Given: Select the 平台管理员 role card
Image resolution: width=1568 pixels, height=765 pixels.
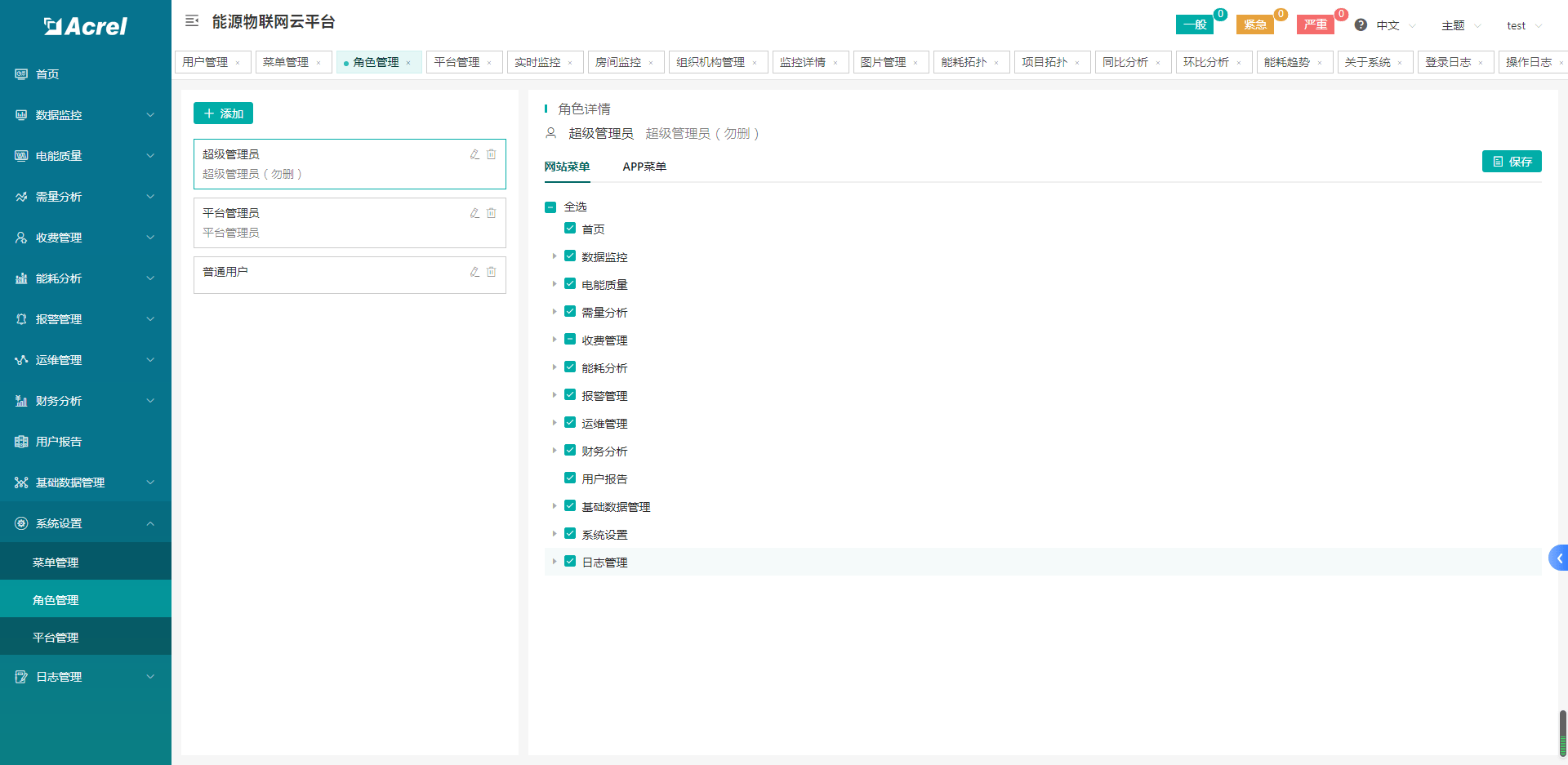Looking at the screenshot, I should coord(350,223).
